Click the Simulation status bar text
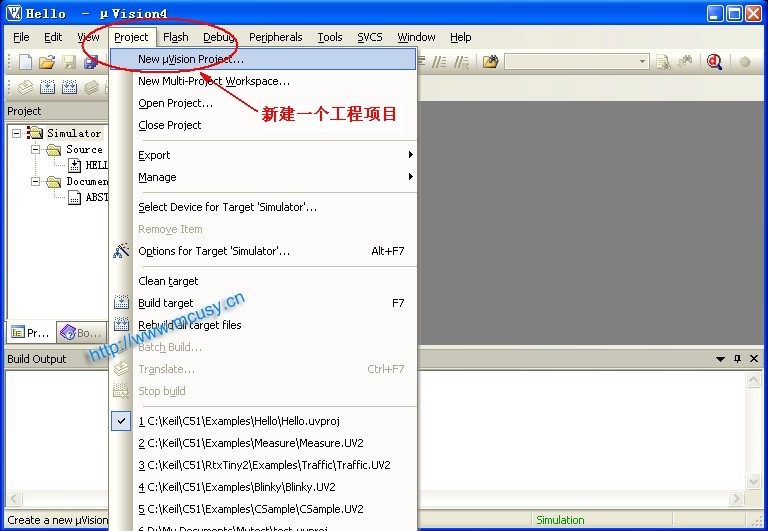The image size is (768, 531). 560,520
